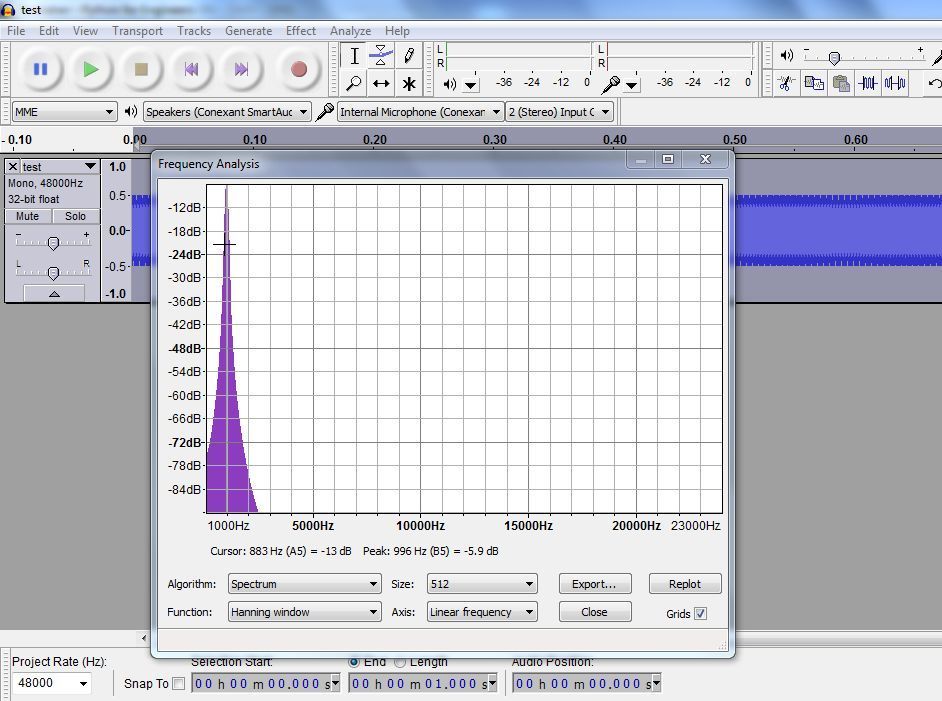Open the View menu
942x701 pixels.
(x=85, y=31)
